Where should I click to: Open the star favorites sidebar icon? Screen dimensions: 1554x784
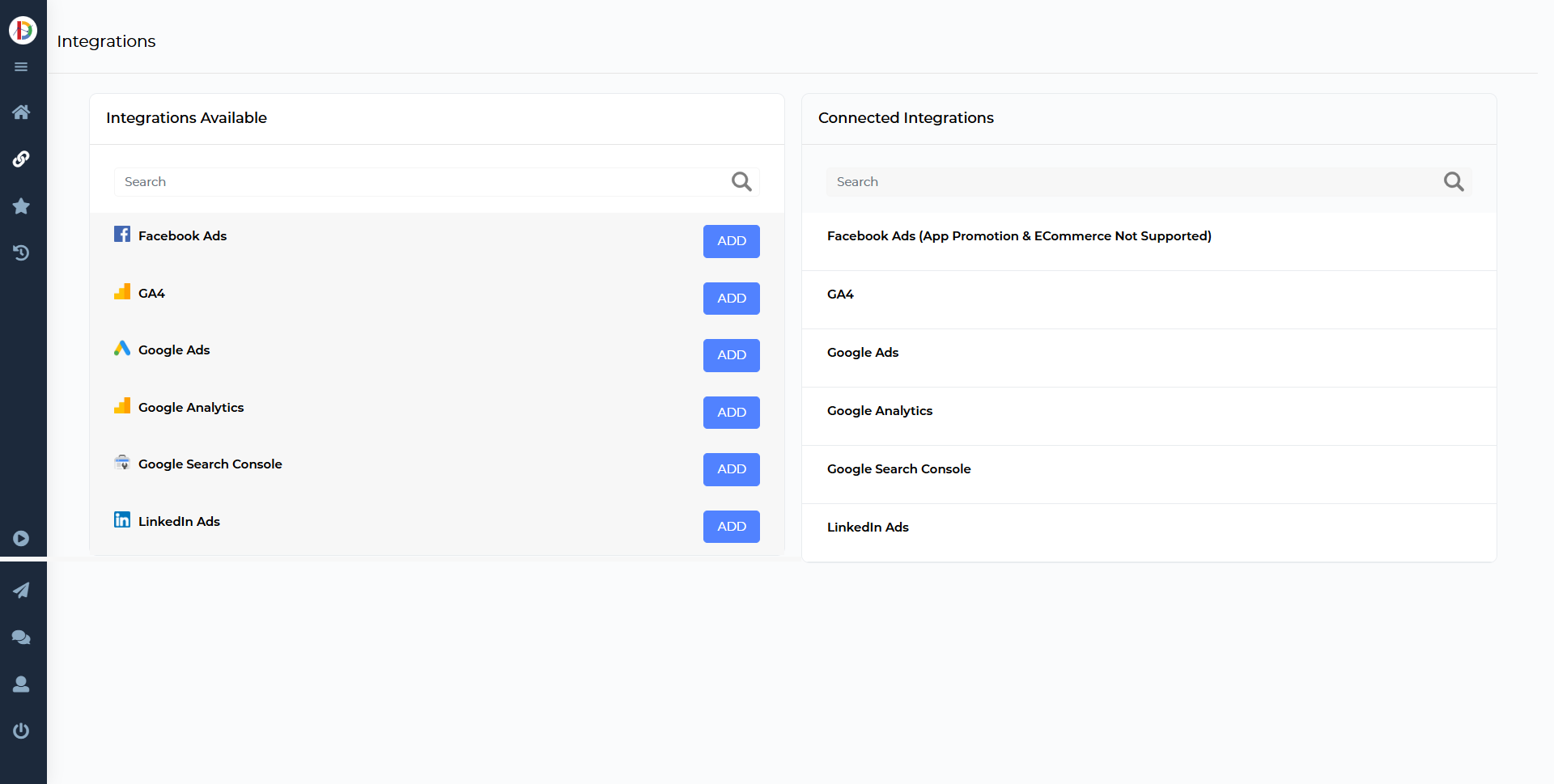(21, 206)
